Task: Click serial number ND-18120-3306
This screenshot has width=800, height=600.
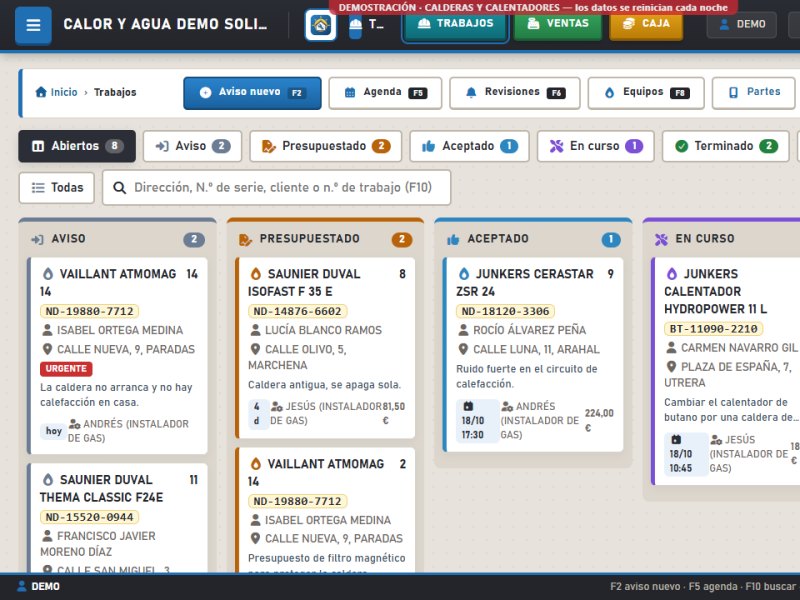Action: click(506, 311)
